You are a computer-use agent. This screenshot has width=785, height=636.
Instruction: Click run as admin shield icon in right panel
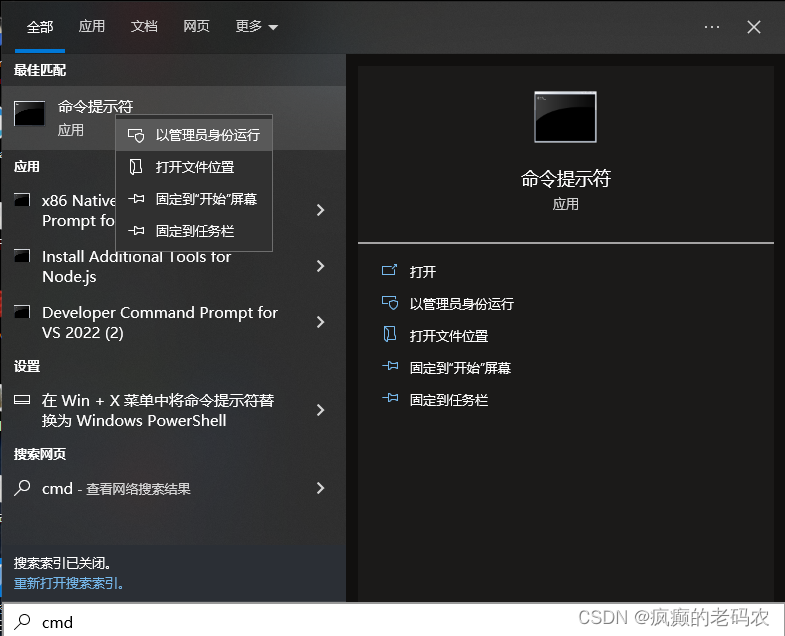tap(390, 303)
